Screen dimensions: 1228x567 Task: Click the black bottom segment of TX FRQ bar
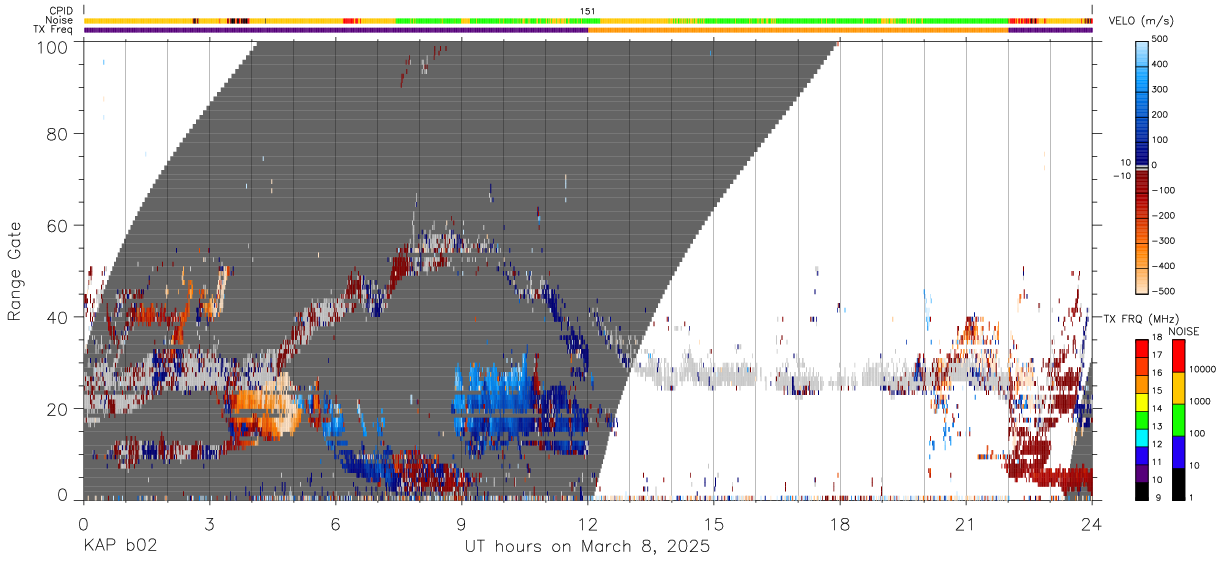tap(1143, 490)
